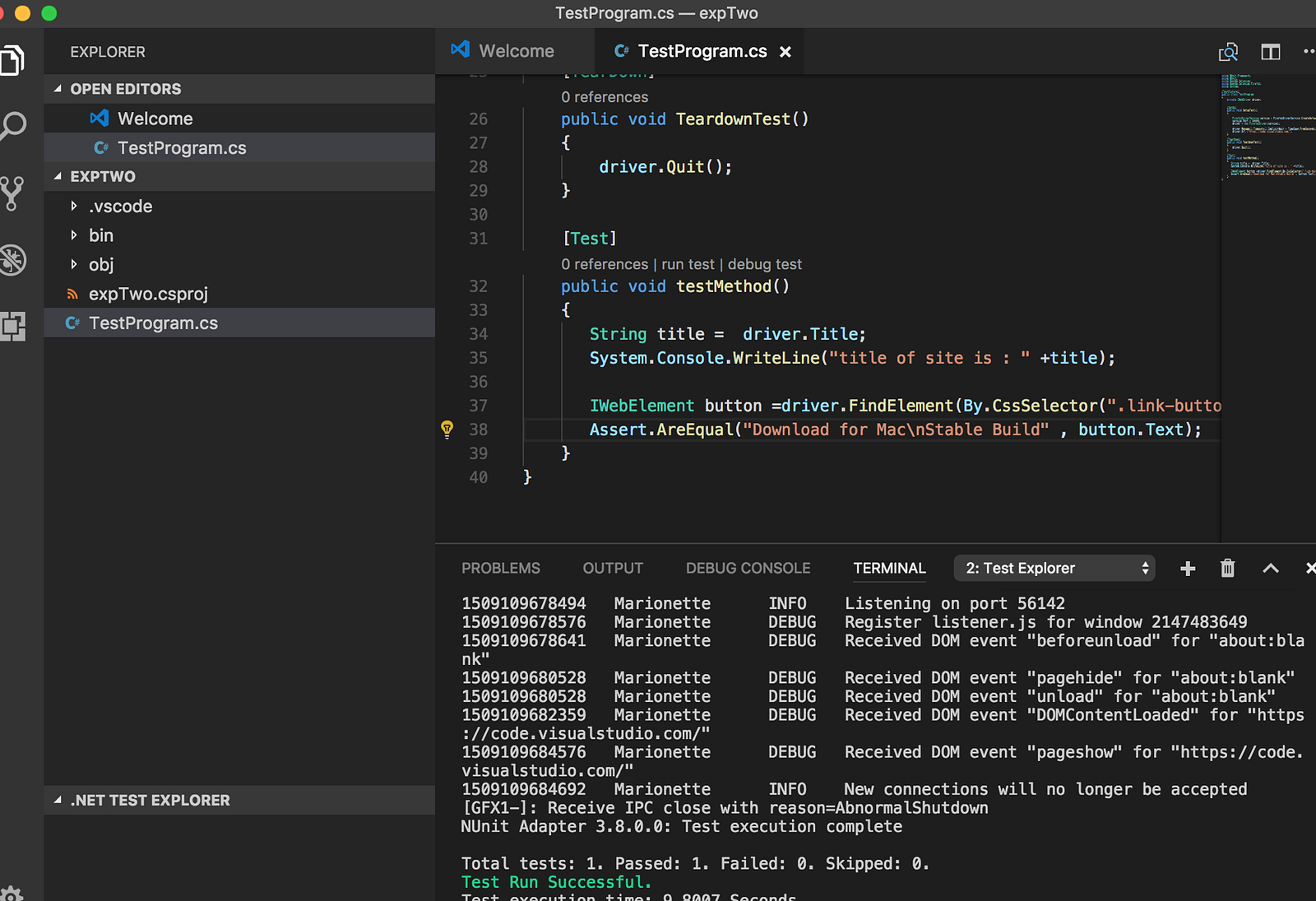The height and width of the screenshot is (901, 1316).
Task: Click 'TeardownTest' method name on line 26
Action: click(x=733, y=119)
